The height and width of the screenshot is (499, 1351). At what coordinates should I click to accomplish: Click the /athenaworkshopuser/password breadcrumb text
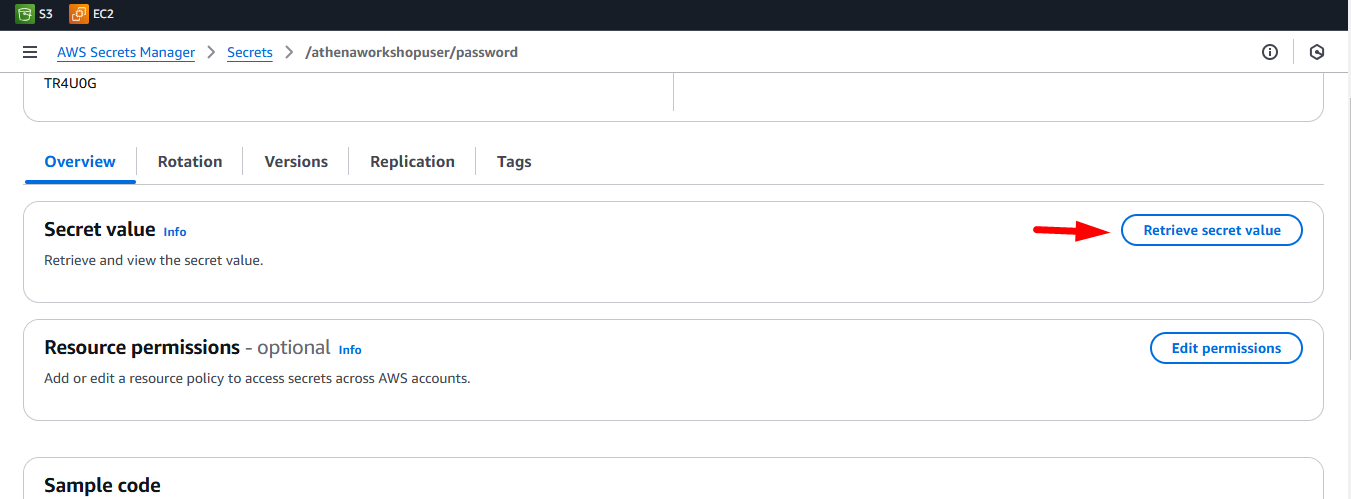click(x=411, y=52)
